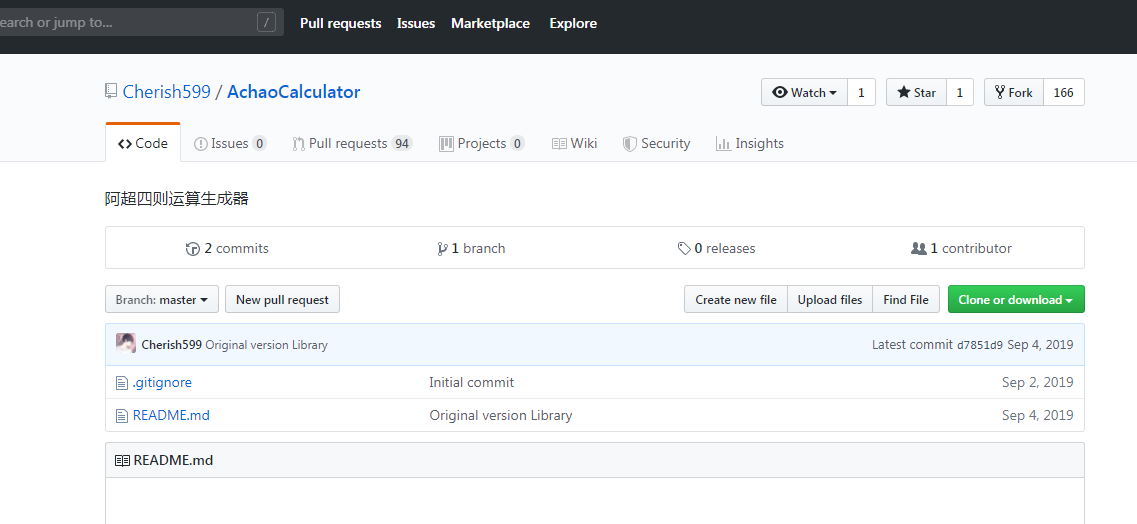The height and width of the screenshot is (524, 1137).
Task: Open the Security tab
Action: pos(656,143)
